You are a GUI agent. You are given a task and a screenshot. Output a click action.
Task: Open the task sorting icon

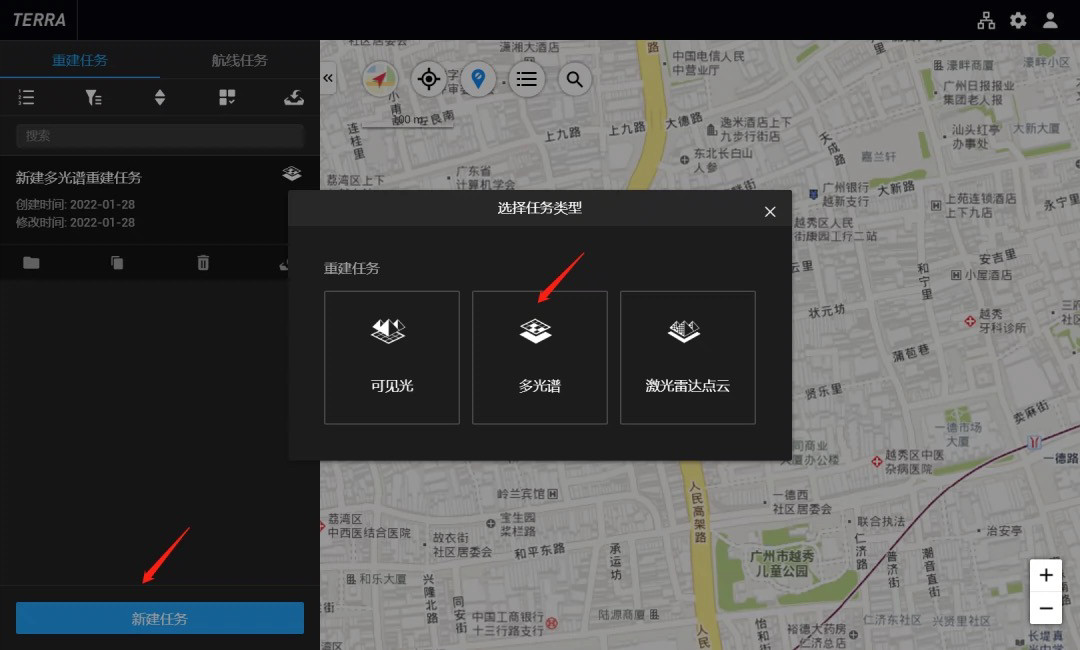pyautogui.click(x=160, y=97)
